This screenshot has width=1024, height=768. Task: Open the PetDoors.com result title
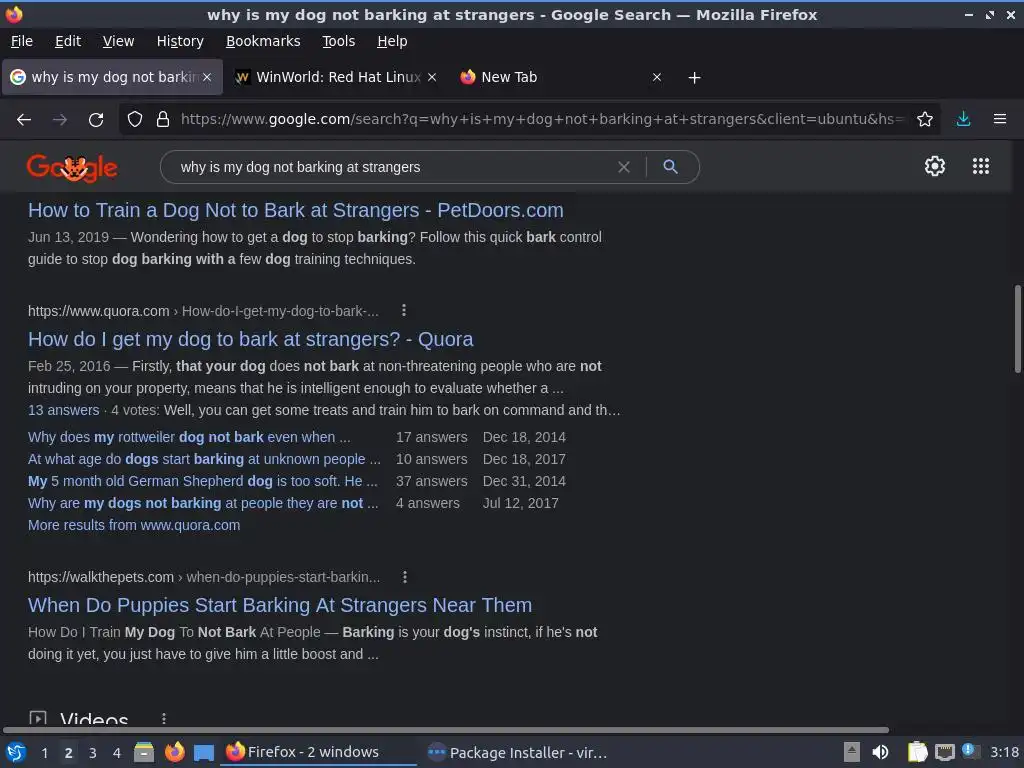(295, 210)
